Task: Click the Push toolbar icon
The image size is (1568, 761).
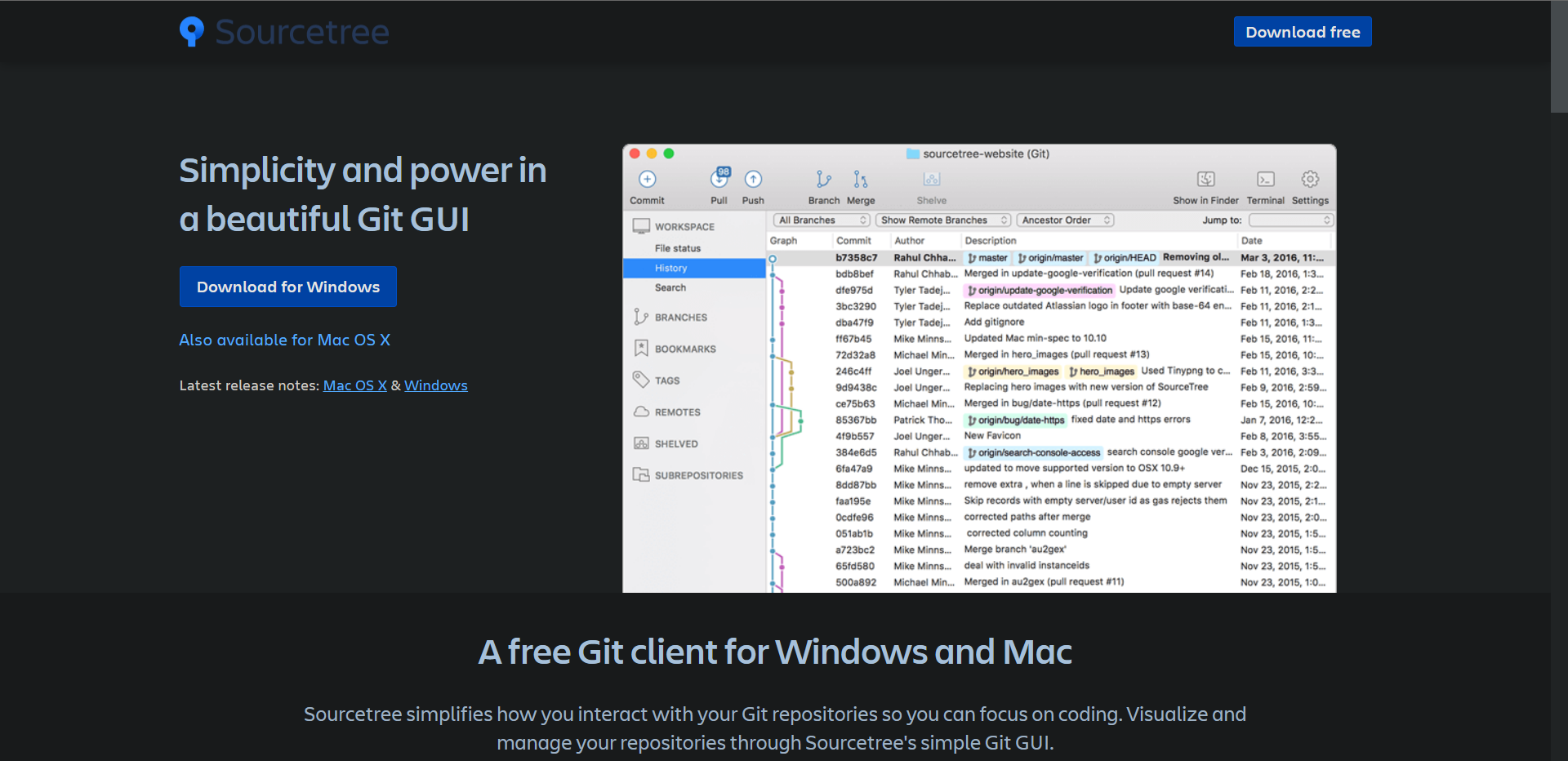Action: (x=753, y=179)
